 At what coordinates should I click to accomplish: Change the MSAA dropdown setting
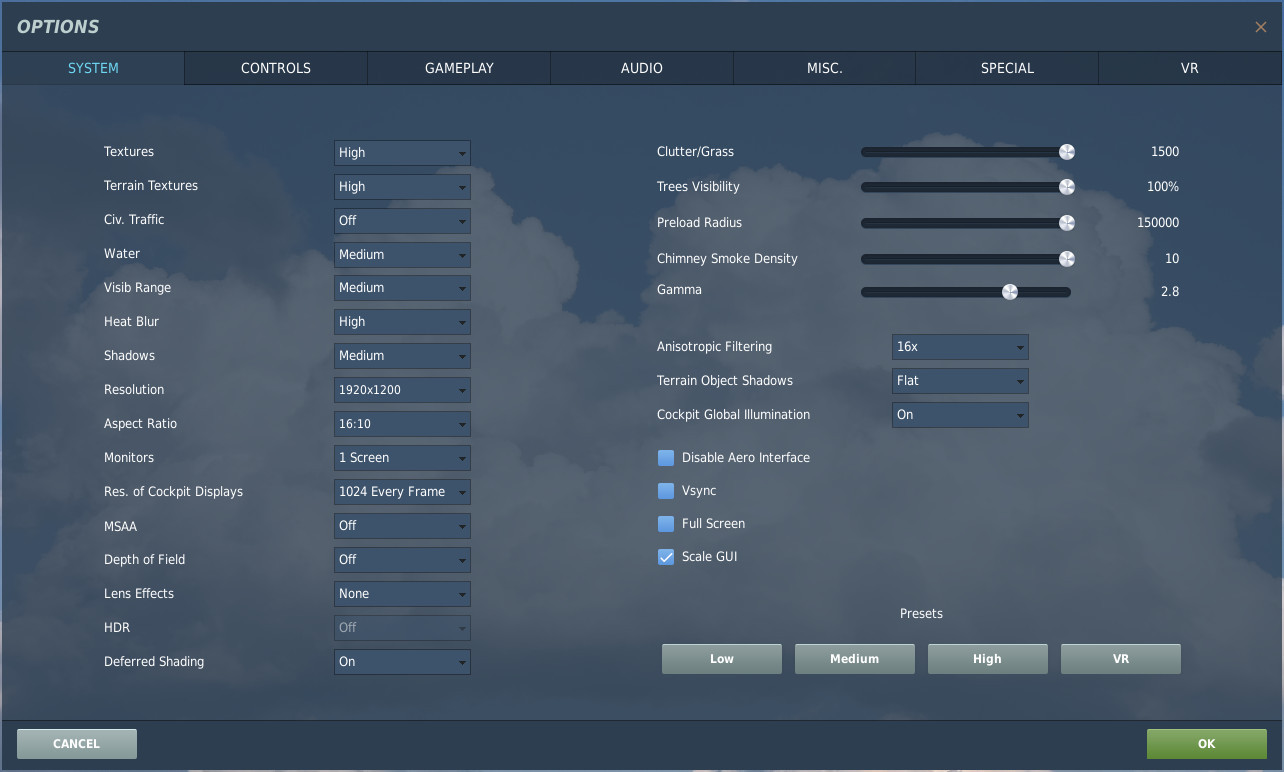pos(402,526)
